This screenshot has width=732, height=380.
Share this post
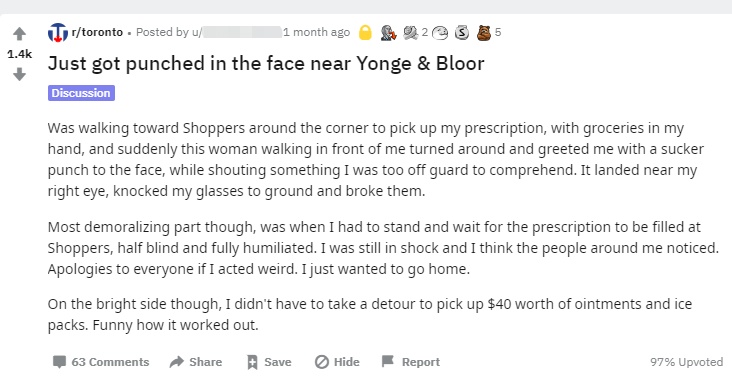click(x=196, y=362)
